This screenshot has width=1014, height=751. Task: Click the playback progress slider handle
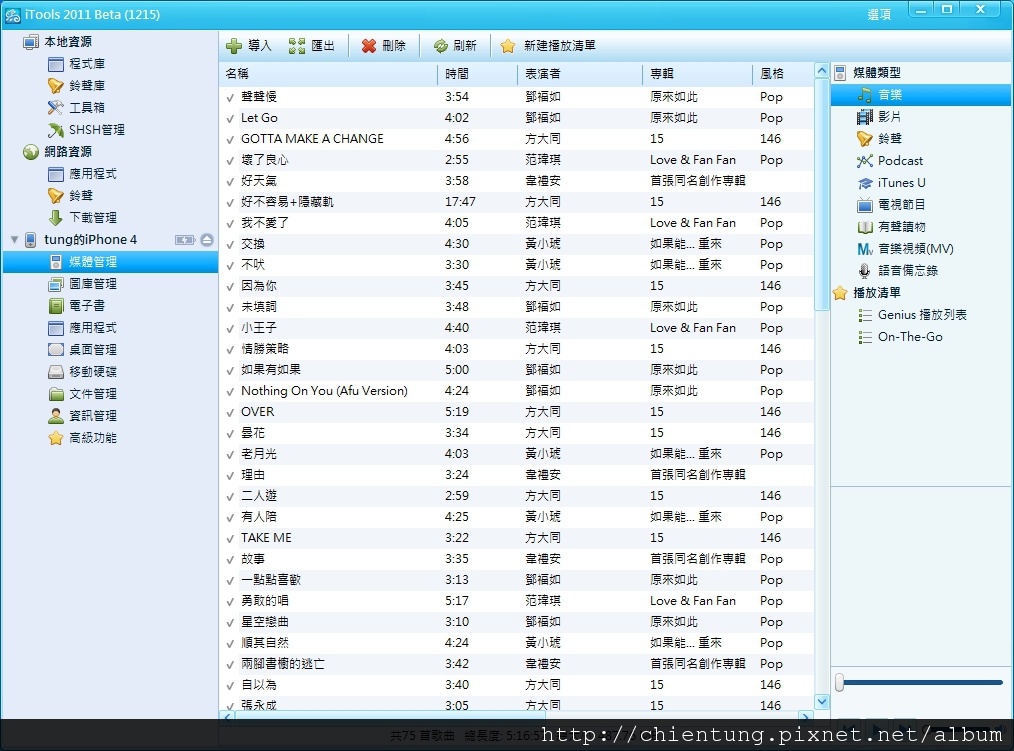click(839, 682)
